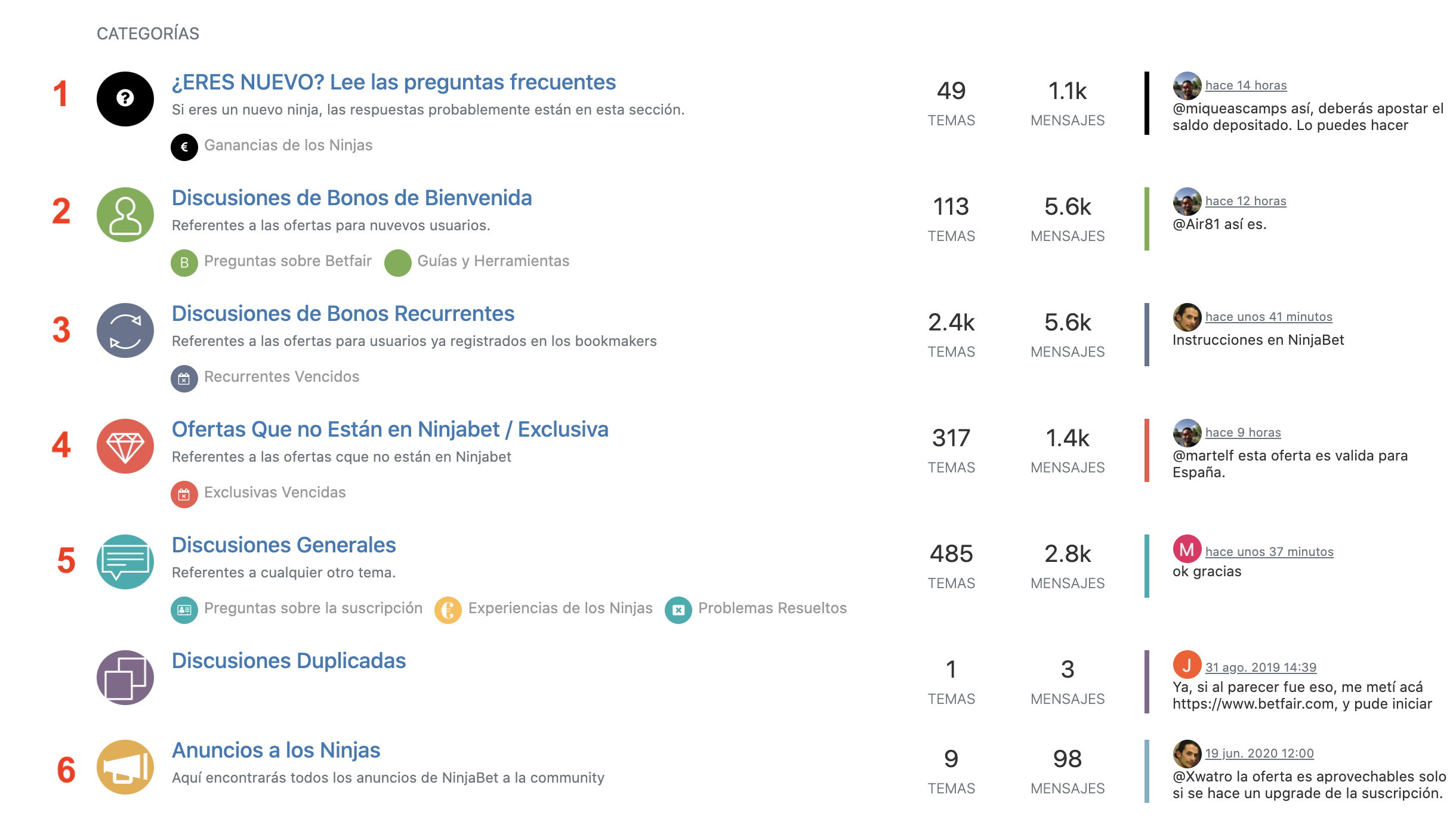Go to Preguntas sobre Betfair subcategory
Image resolution: width=1456 pixels, height=822 pixels.
click(x=288, y=261)
